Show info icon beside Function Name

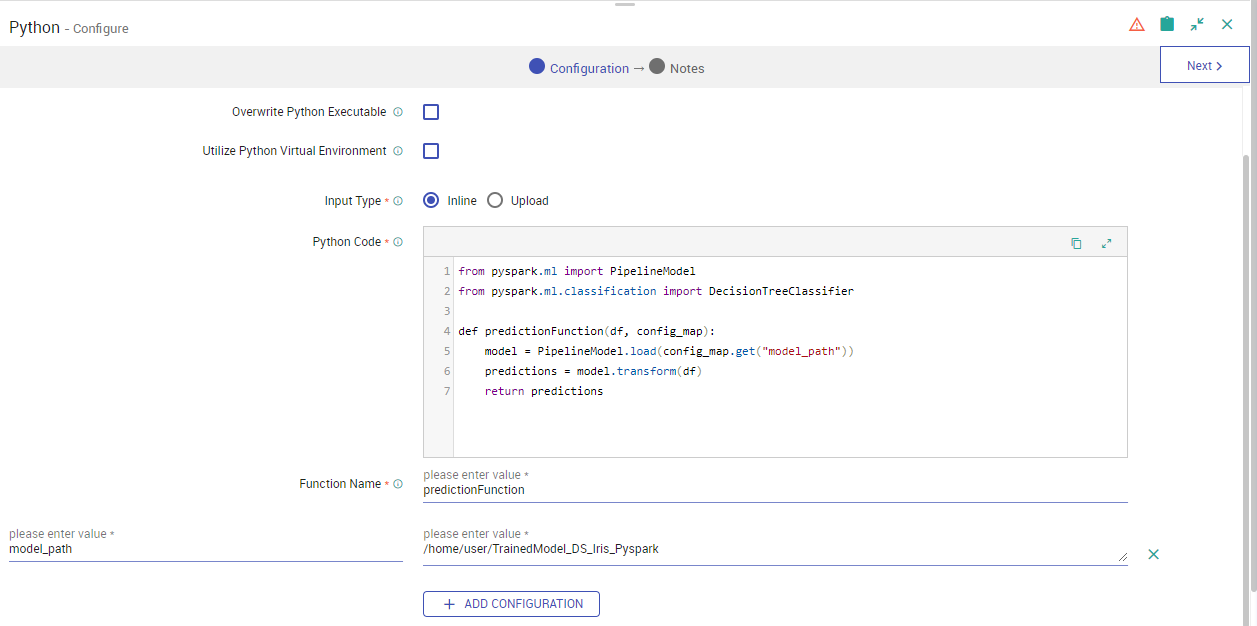[398, 484]
